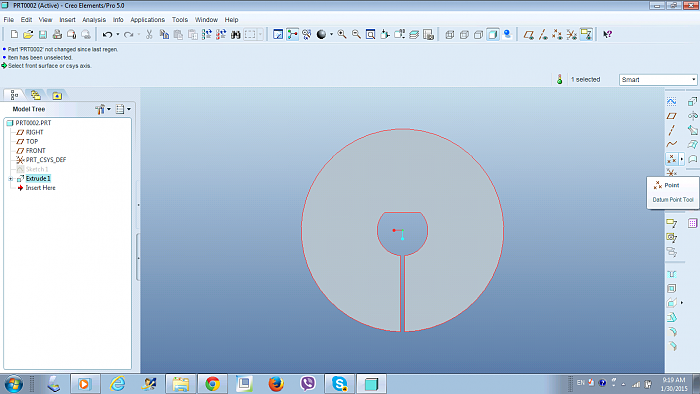The width and height of the screenshot is (700, 394).
Task: Open the Undo history dropdown arrow
Action: [x=117, y=34]
